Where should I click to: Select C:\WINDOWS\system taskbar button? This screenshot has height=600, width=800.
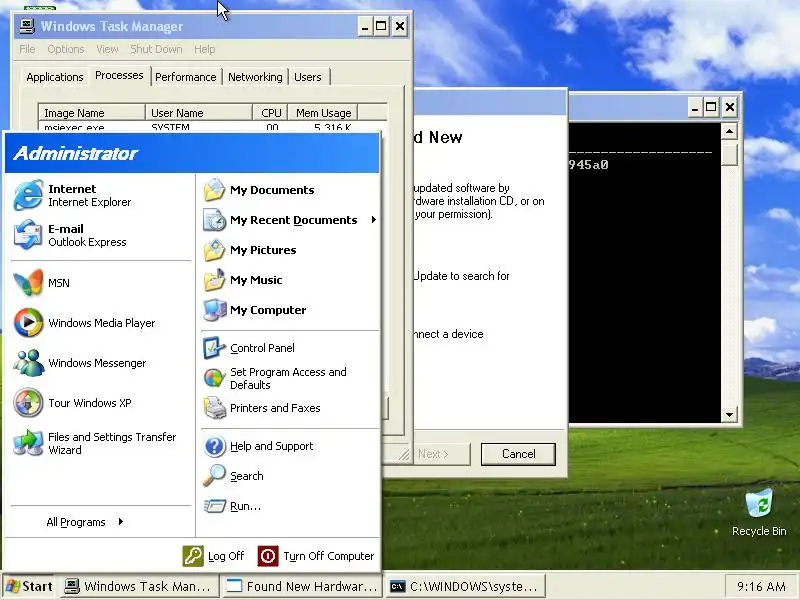(x=464, y=586)
